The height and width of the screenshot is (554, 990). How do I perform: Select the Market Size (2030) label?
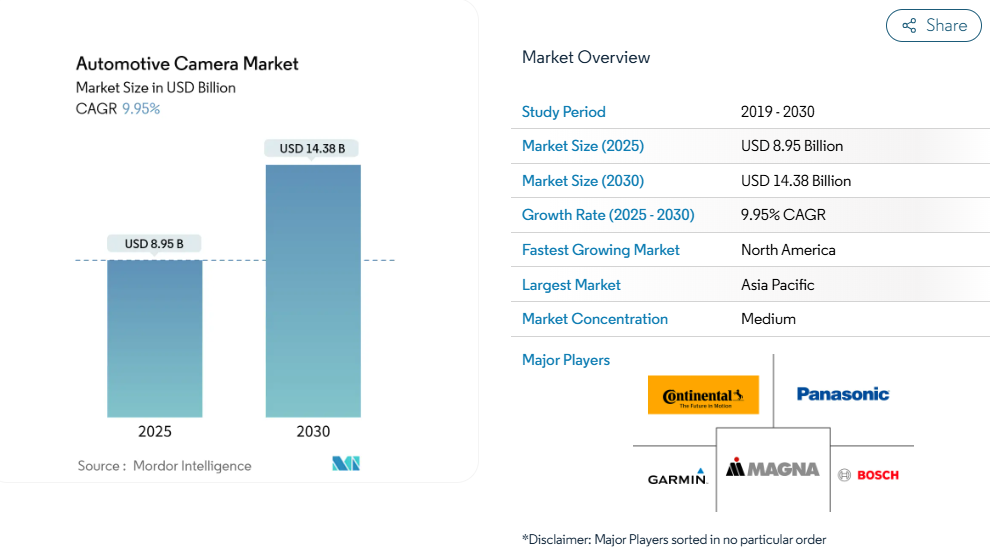583,181
